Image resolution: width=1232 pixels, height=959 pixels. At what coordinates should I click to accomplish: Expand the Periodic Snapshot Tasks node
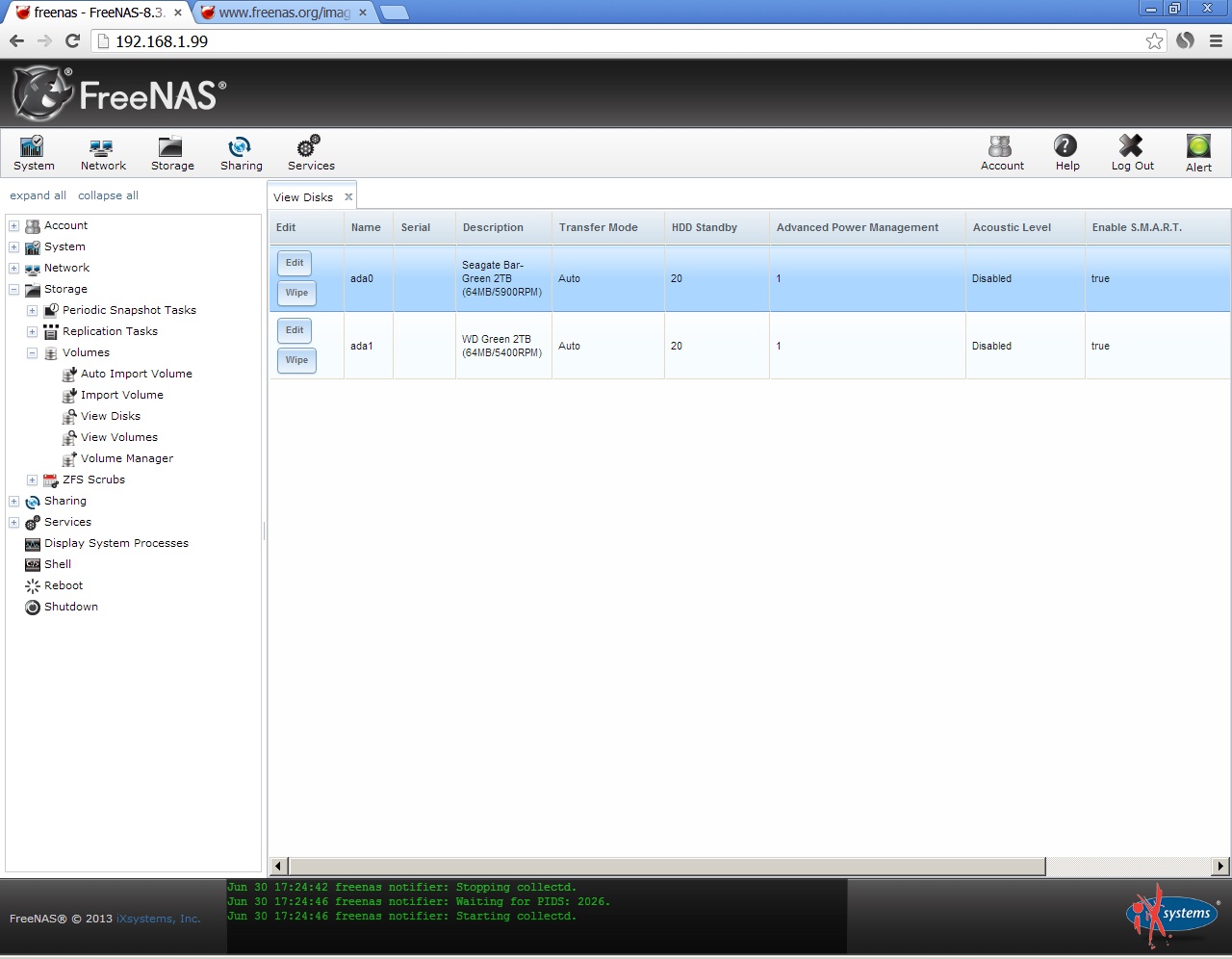30,310
